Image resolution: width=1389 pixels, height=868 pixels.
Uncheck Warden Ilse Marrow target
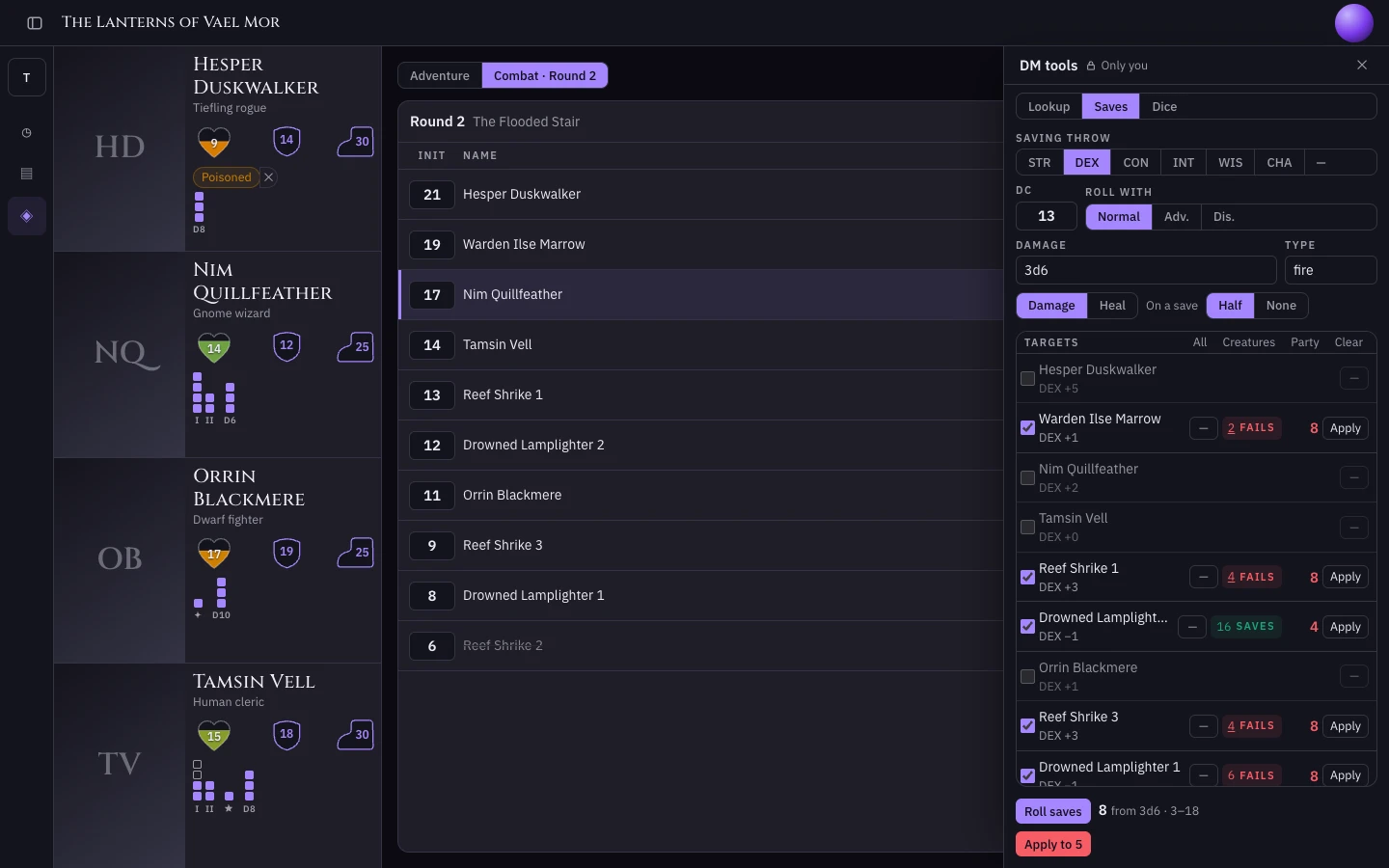1027,428
